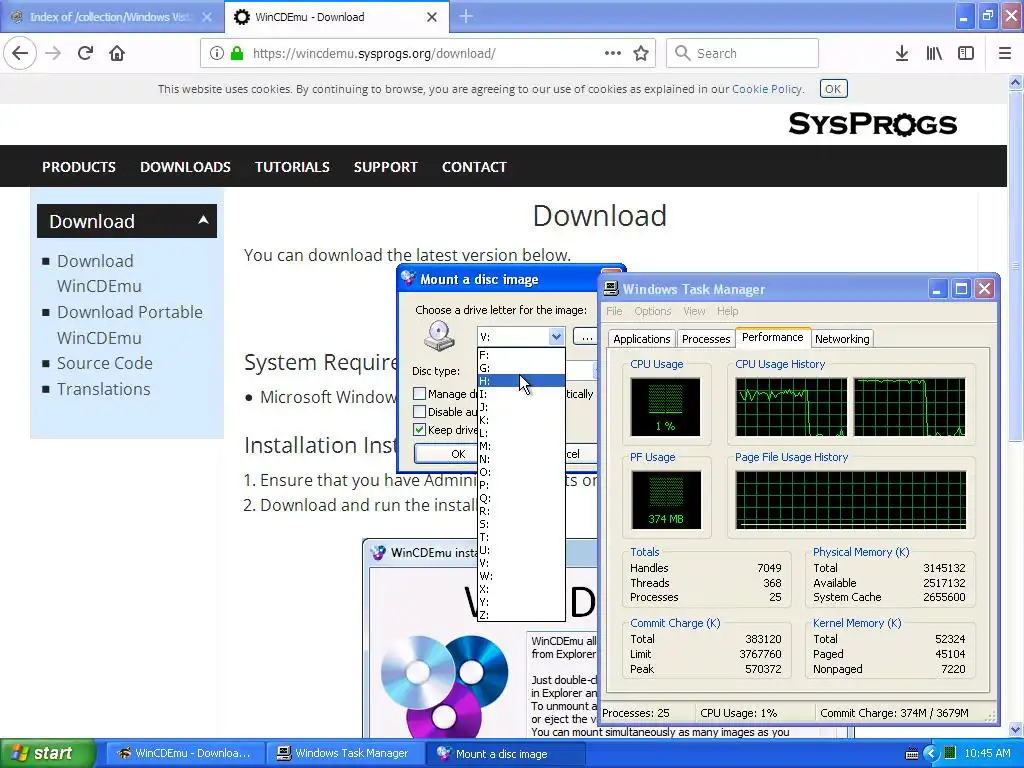Open a new browser tab with plus
The image size is (1024, 768).
[466, 17]
